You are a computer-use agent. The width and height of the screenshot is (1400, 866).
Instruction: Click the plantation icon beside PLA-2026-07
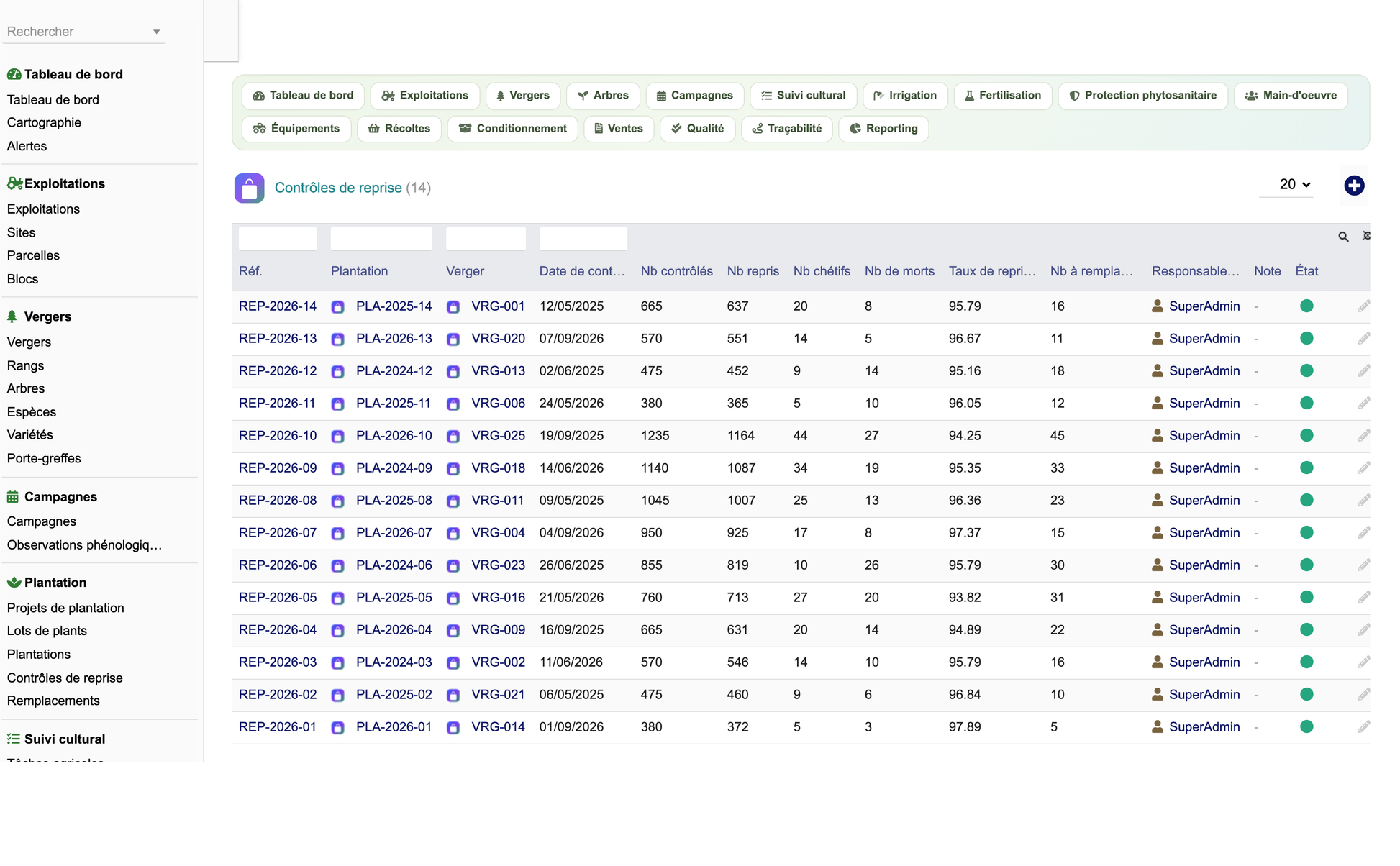click(337, 534)
